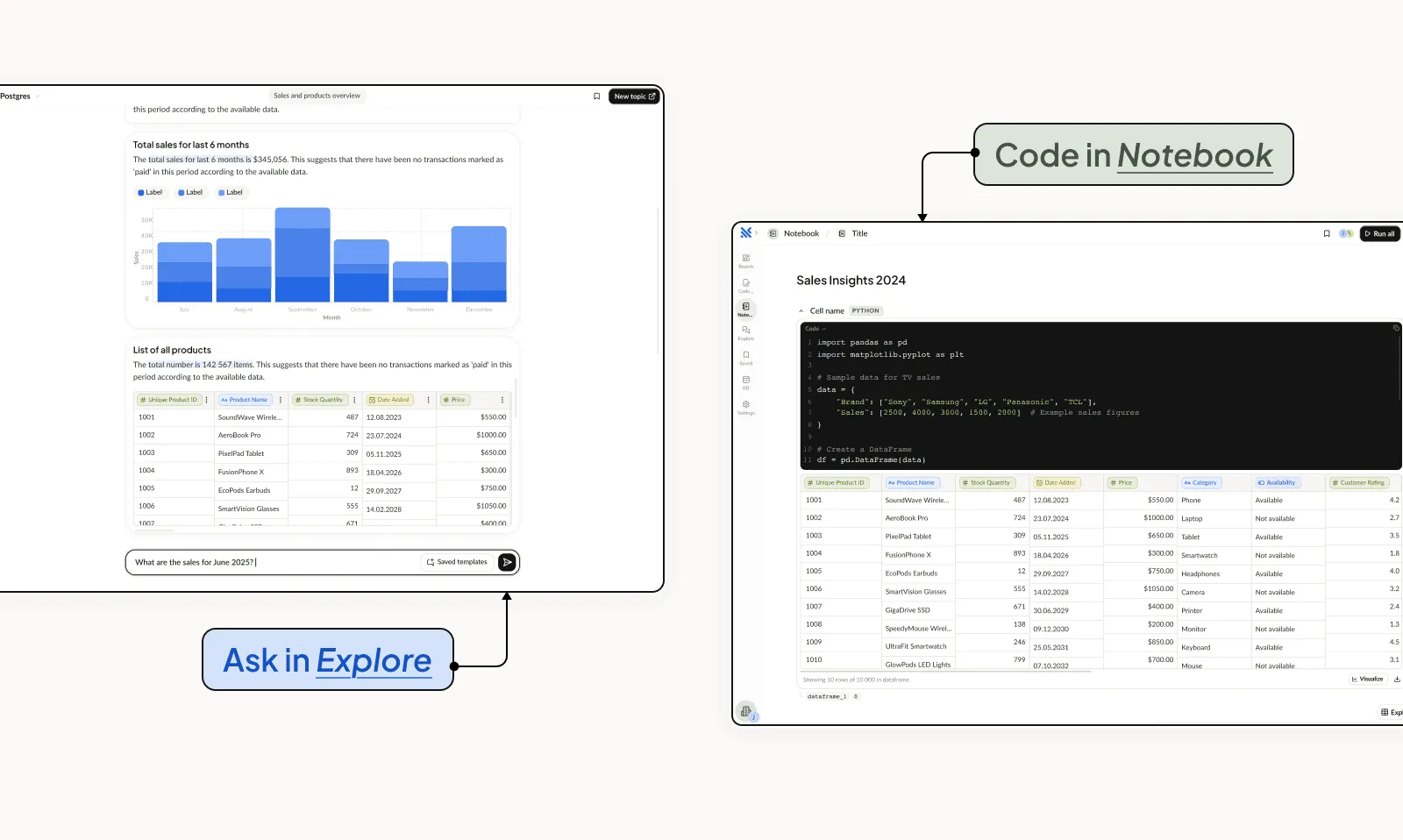Download the dataframe table
Viewport: 1403px width, 840px height.
click(1397, 679)
